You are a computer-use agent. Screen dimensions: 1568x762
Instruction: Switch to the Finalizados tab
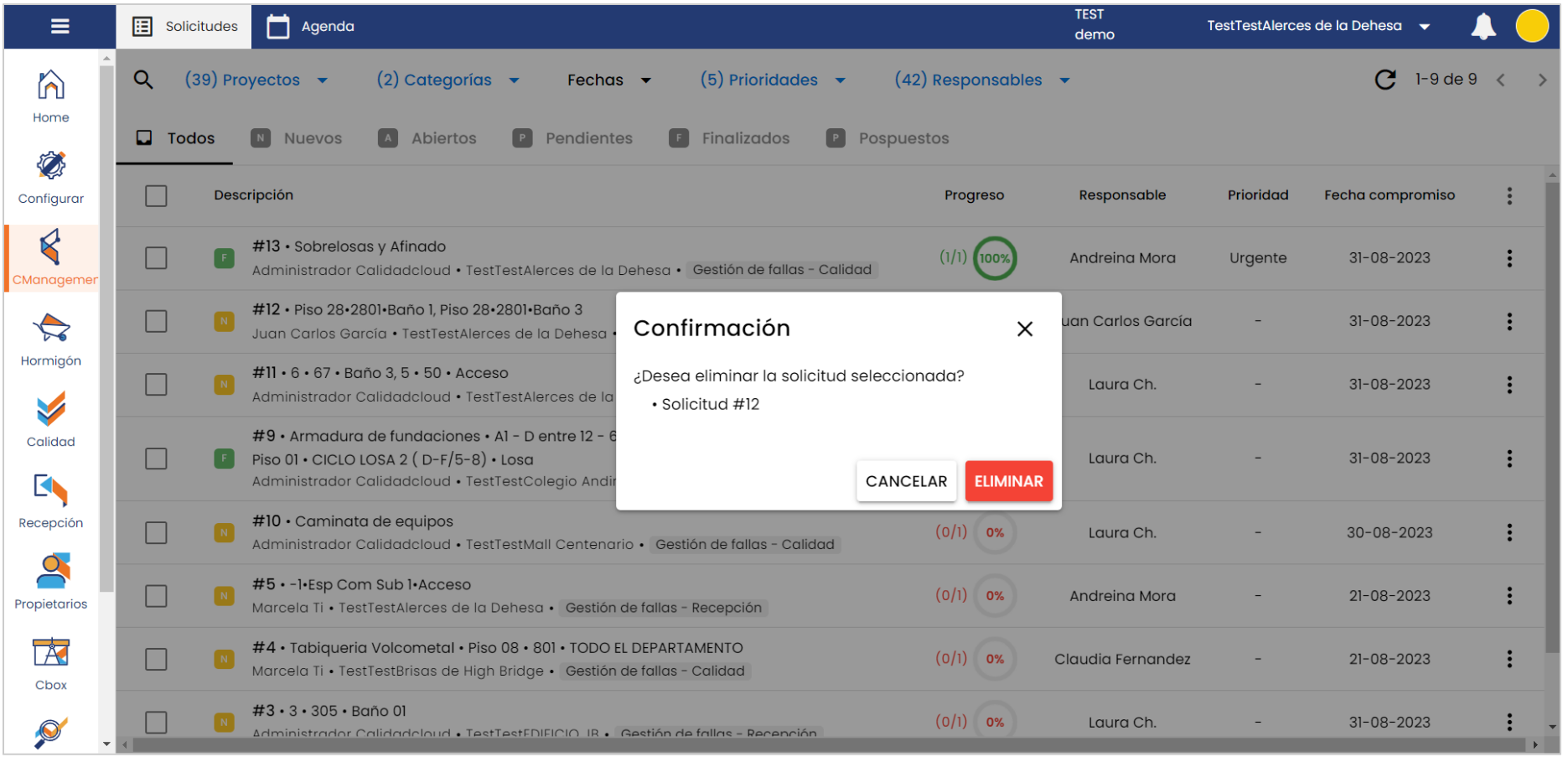pyautogui.click(x=730, y=138)
